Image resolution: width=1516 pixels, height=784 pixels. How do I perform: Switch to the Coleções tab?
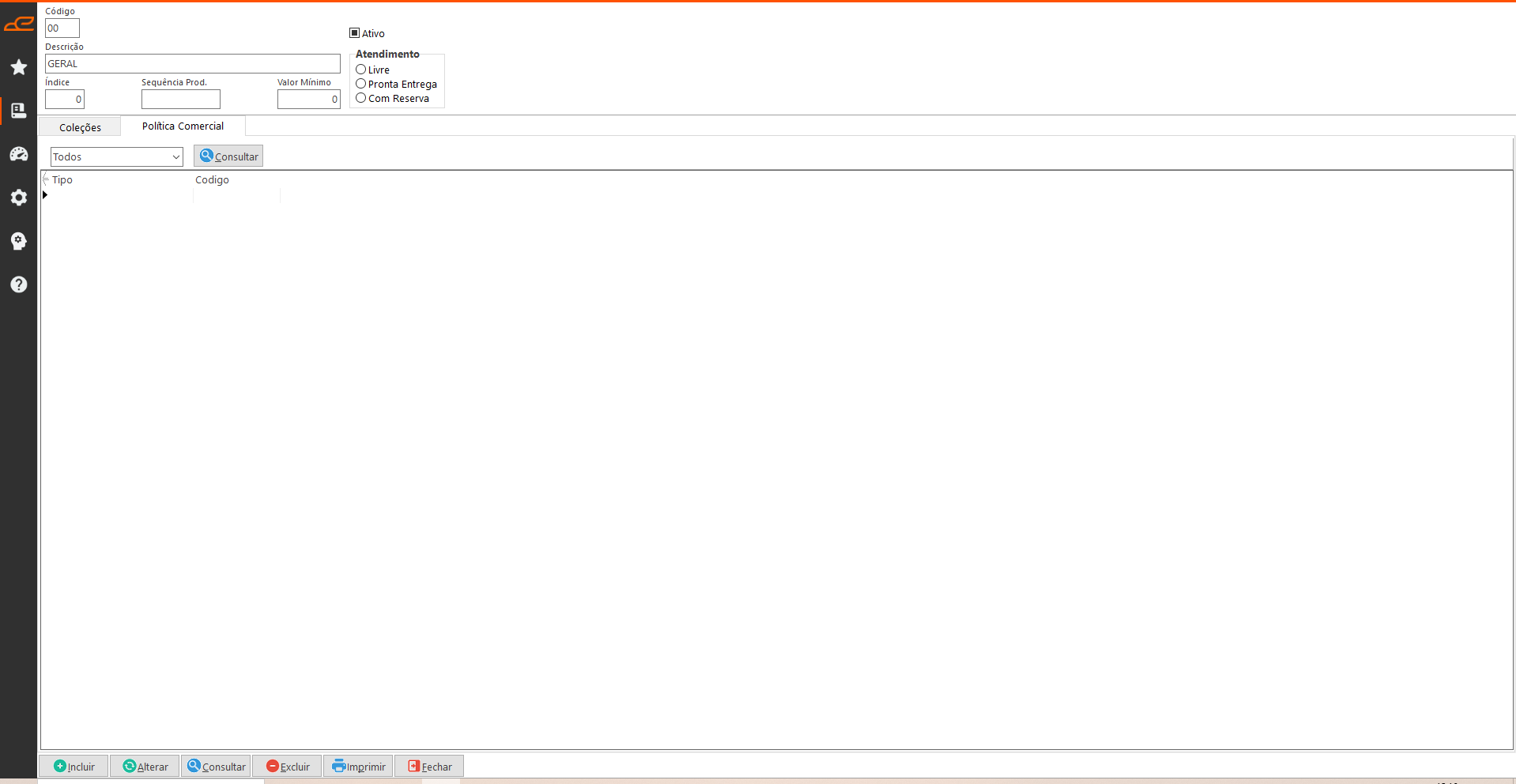(x=80, y=127)
